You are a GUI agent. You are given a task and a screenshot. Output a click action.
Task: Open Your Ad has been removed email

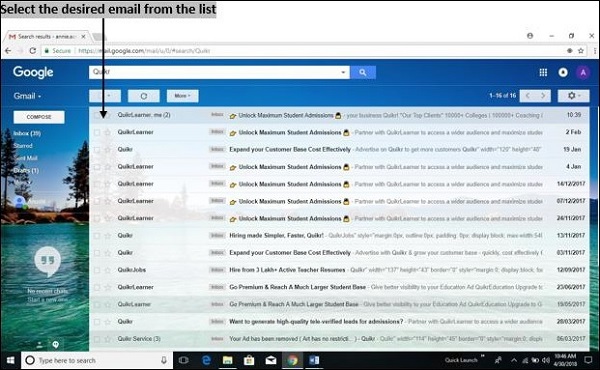[339, 339]
